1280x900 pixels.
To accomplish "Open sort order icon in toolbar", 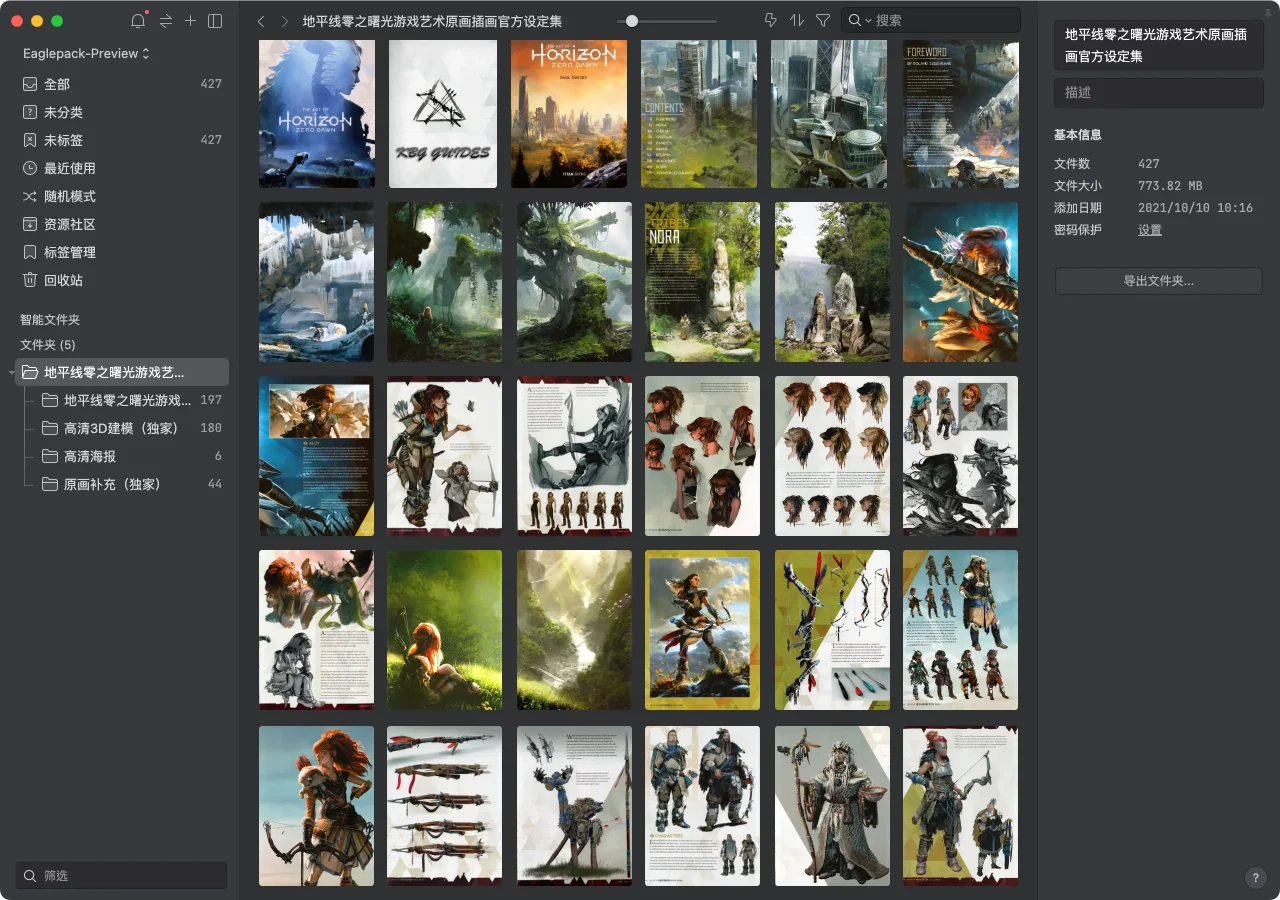I will [x=796, y=20].
